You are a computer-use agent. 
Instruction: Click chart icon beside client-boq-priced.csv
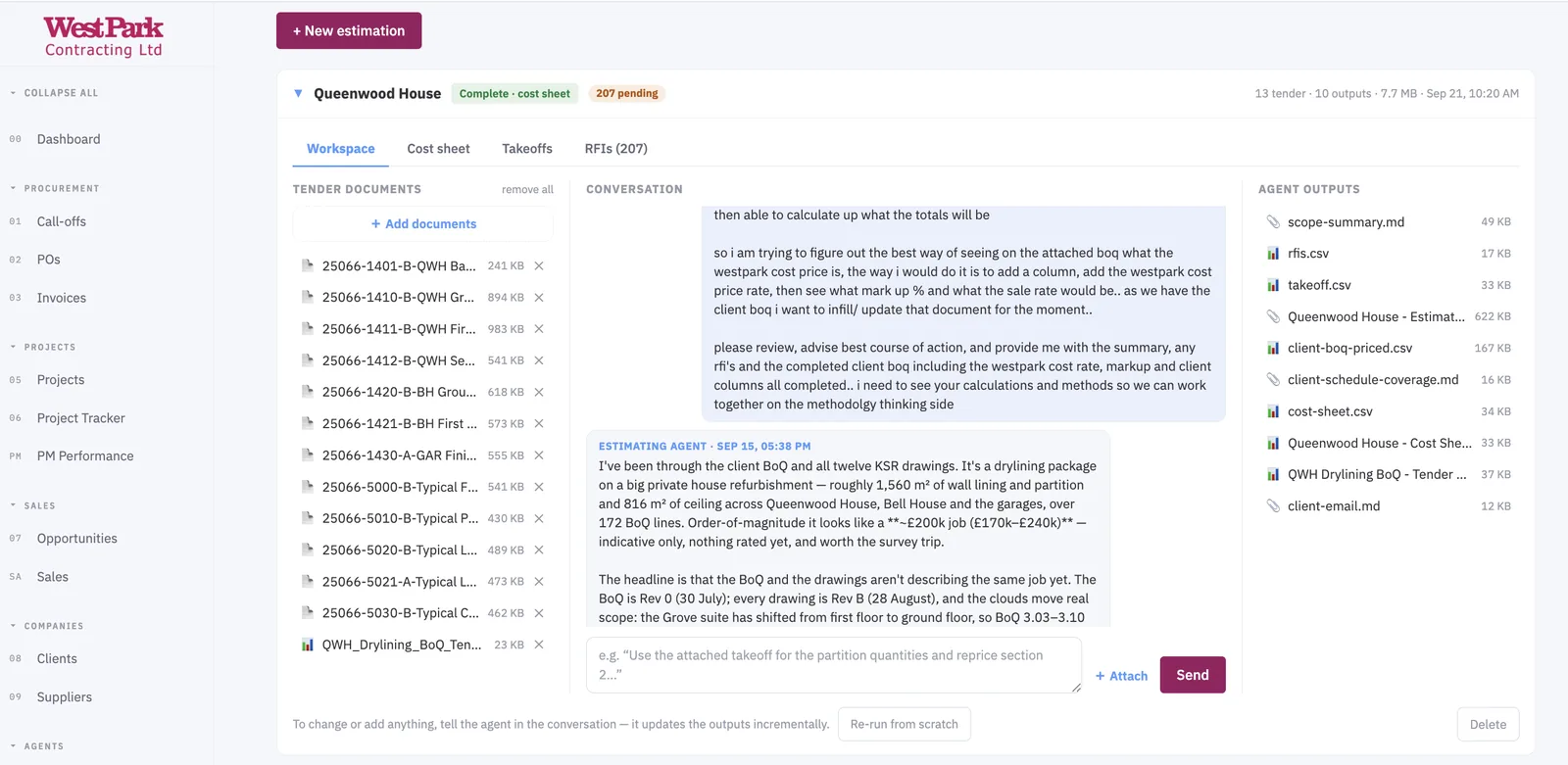[1273, 348]
